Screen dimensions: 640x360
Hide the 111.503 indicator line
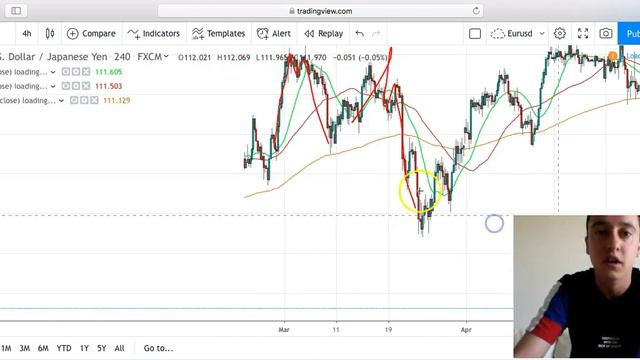coord(65,86)
